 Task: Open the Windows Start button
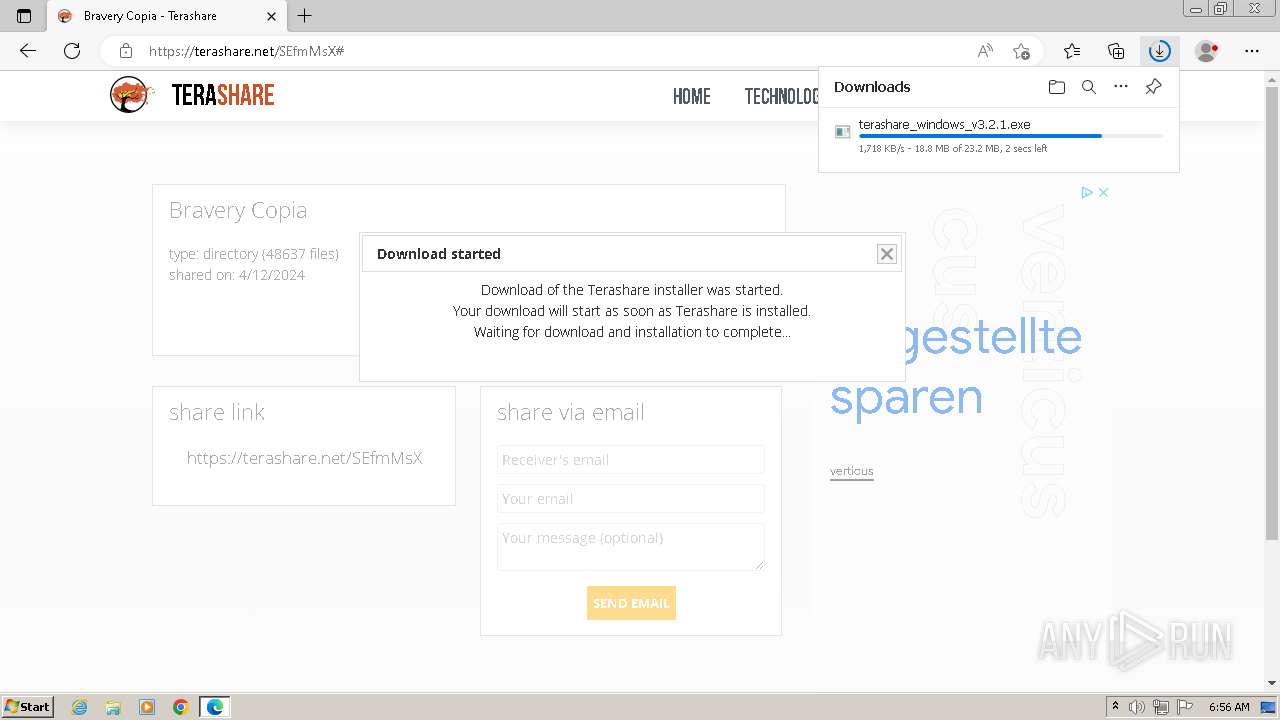pos(28,707)
